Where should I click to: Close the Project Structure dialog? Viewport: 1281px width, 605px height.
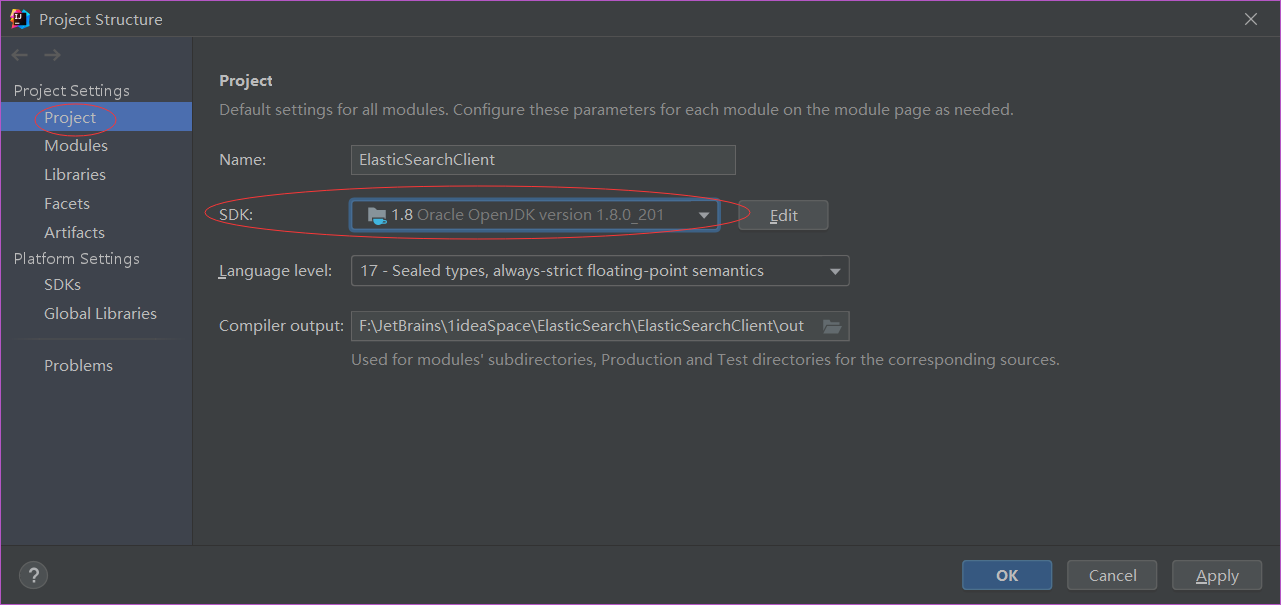click(x=1251, y=19)
